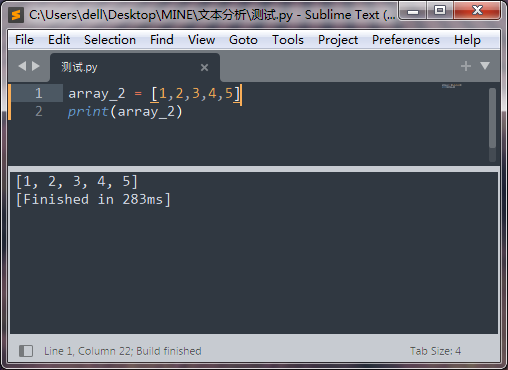Screen dimensions: 508x370
Task: Maximize the Sublime Text window
Action: coord(440,10)
